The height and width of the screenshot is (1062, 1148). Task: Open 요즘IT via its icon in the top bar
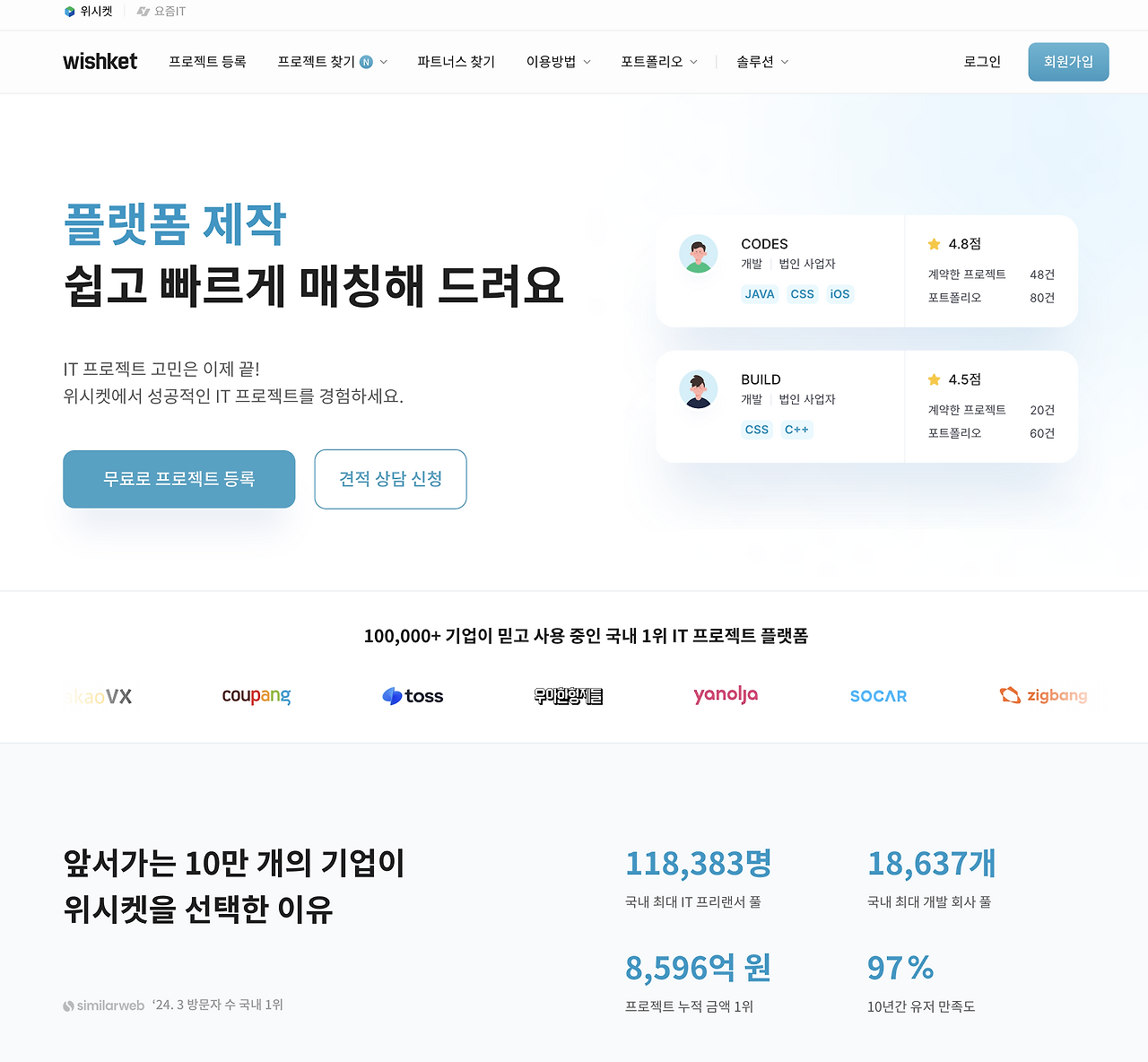pos(143,12)
